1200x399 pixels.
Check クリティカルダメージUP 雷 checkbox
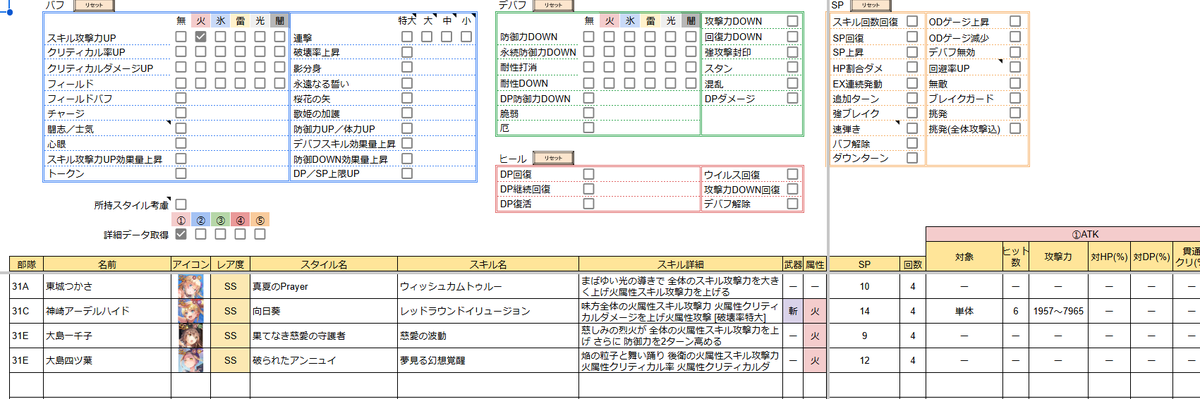(241, 67)
